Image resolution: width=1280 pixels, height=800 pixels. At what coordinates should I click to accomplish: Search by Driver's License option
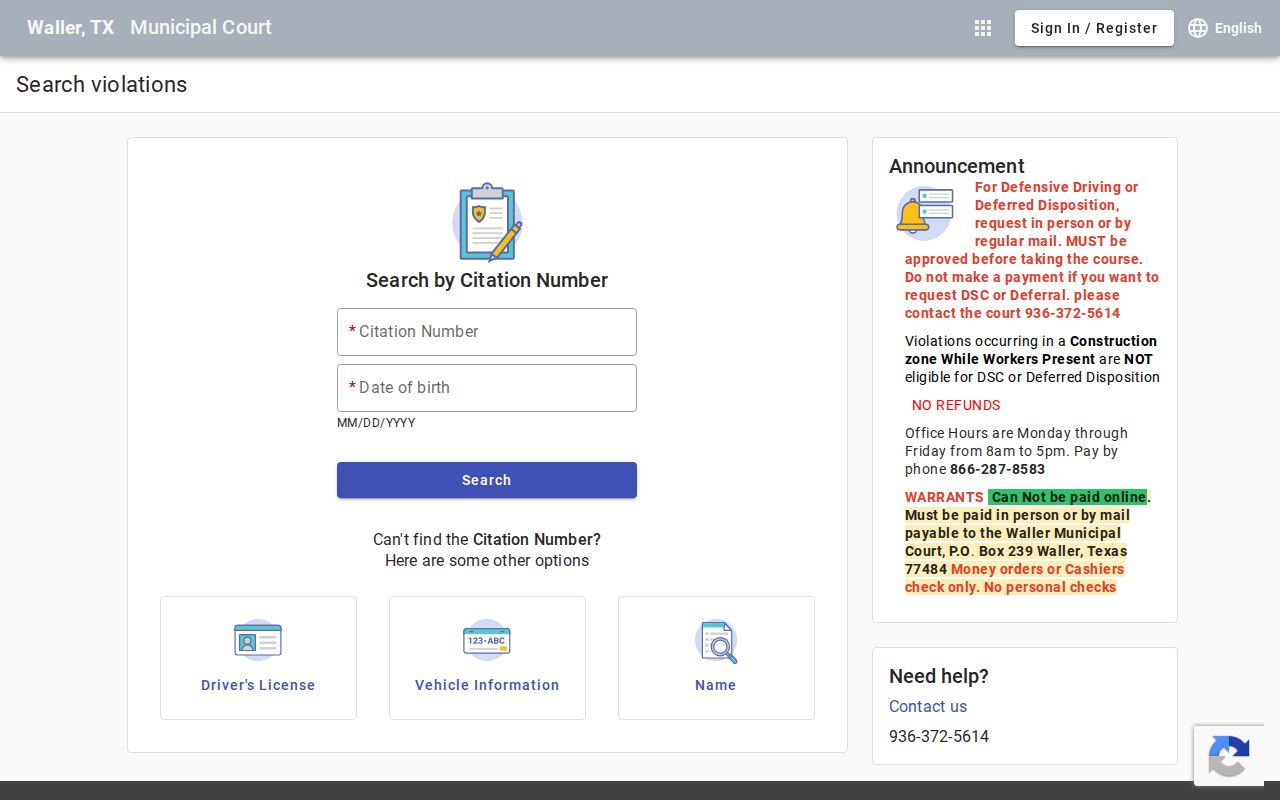tap(258, 658)
